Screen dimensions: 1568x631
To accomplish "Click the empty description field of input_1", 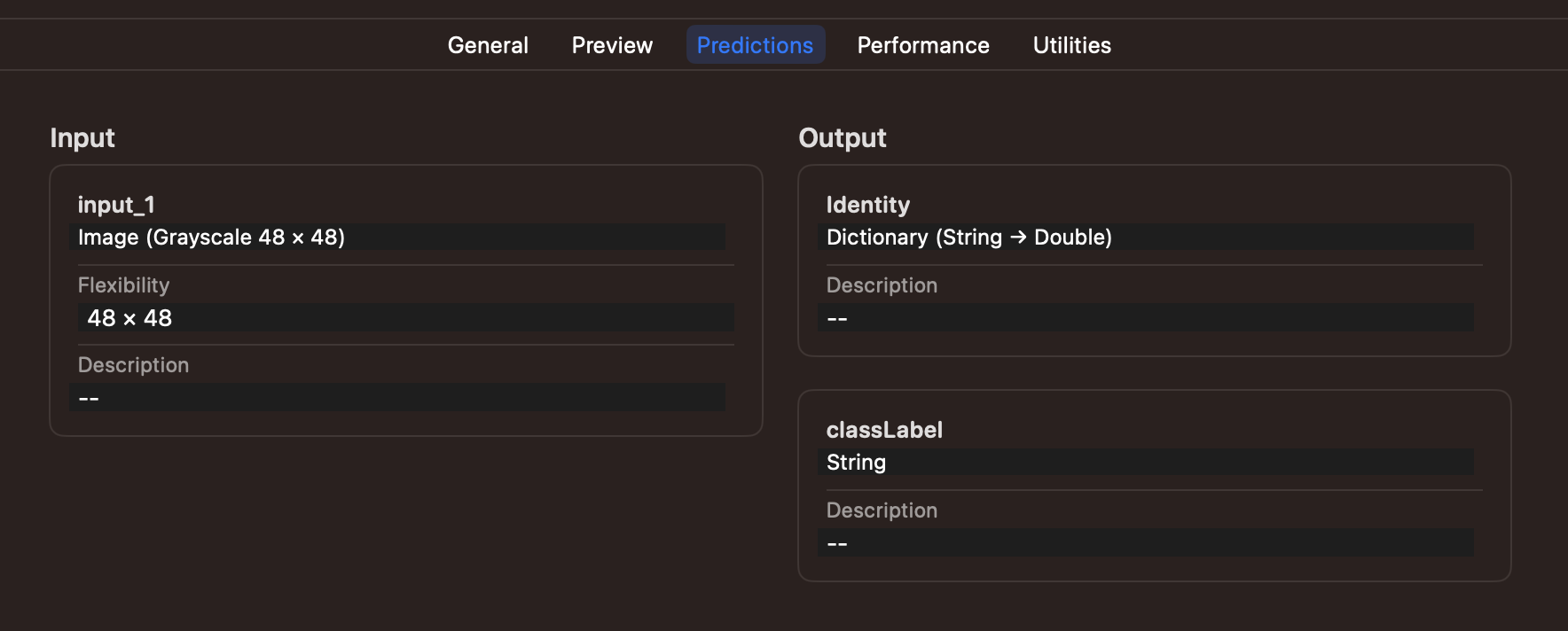I will coord(396,398).
